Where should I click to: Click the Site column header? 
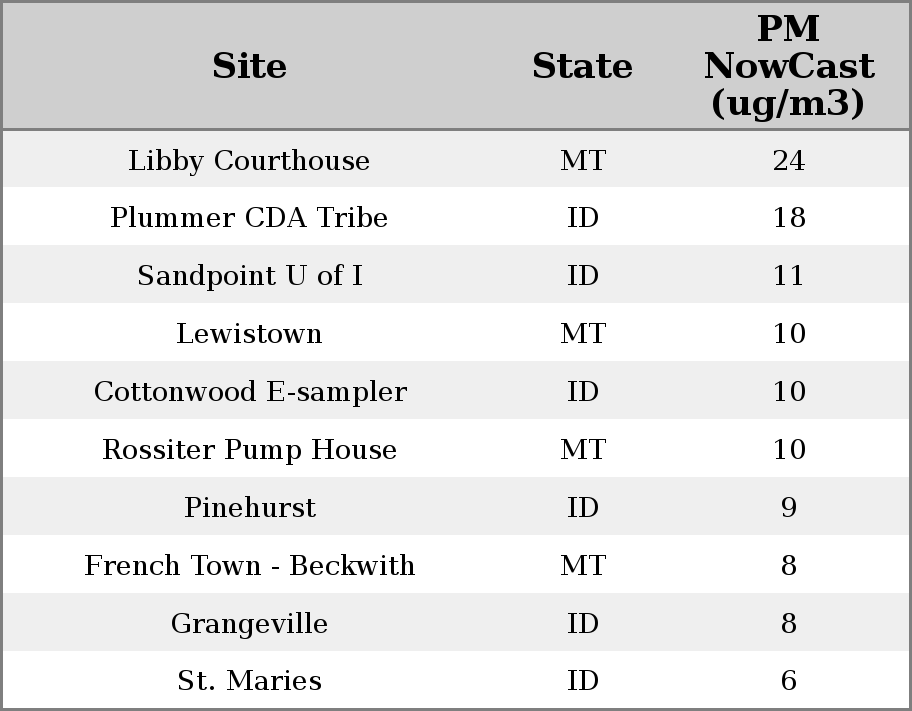pos(249,67)
